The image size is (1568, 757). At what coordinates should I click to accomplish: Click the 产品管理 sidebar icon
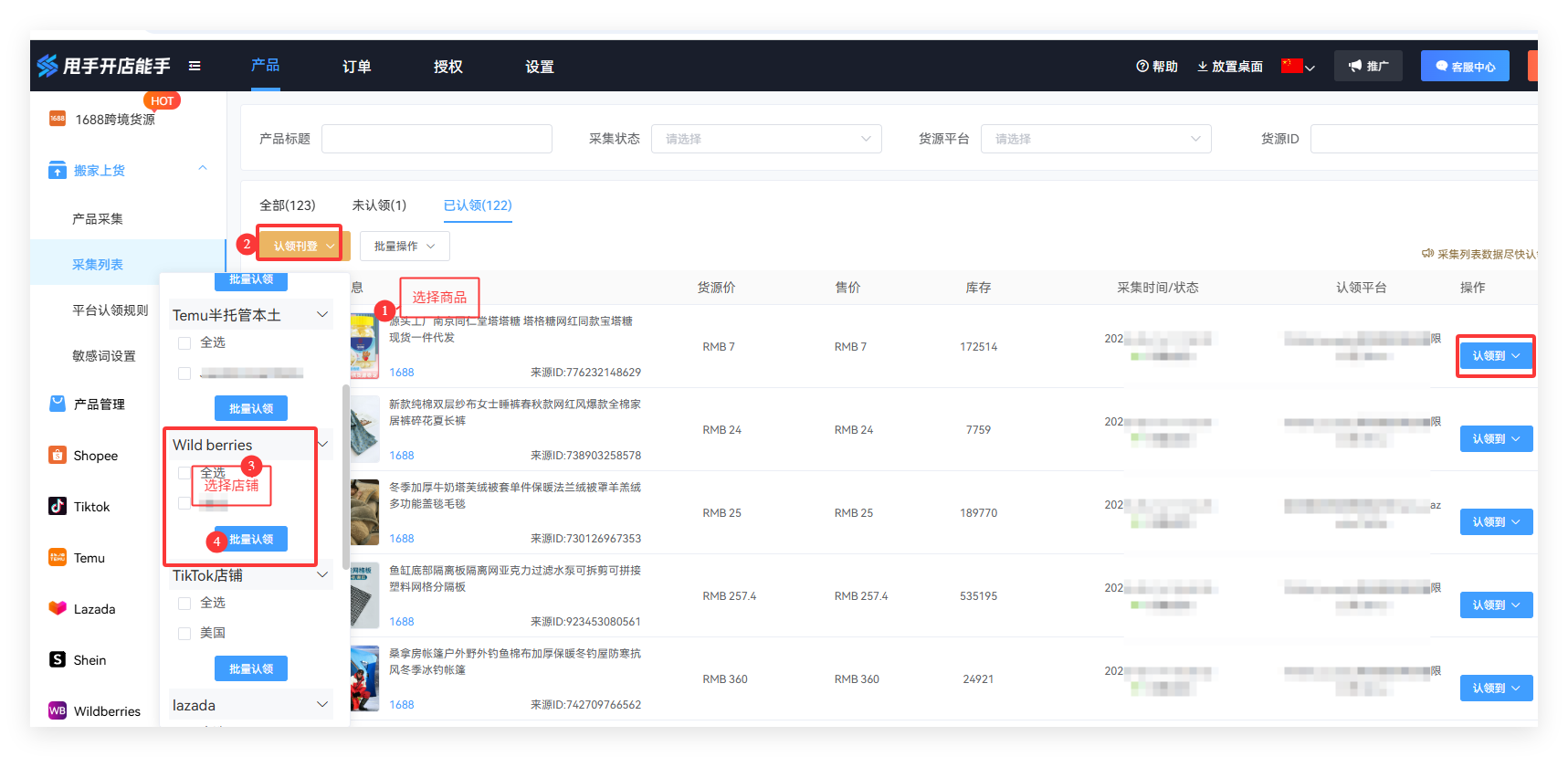click(58, 404)
